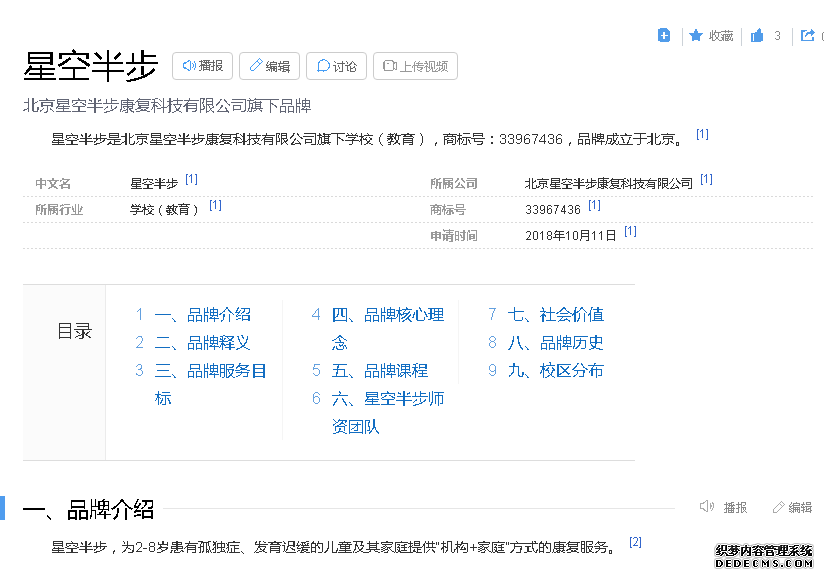Click the page title 星空半步
Screen dimensions: 824x578
pos(90,67)
